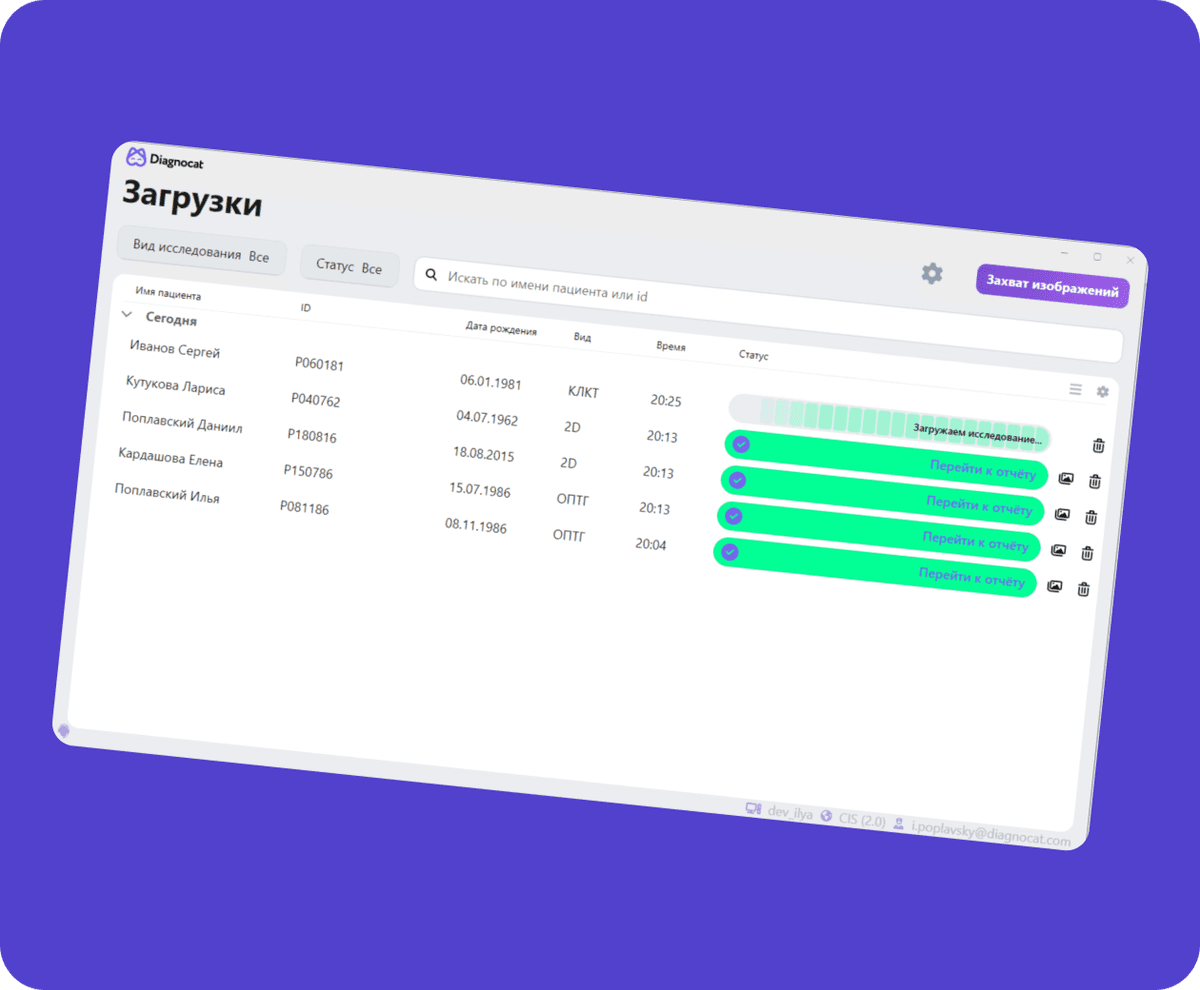
Task: Click the i.poplavsky@diagnocat.com account text
Action: [990, 834]
